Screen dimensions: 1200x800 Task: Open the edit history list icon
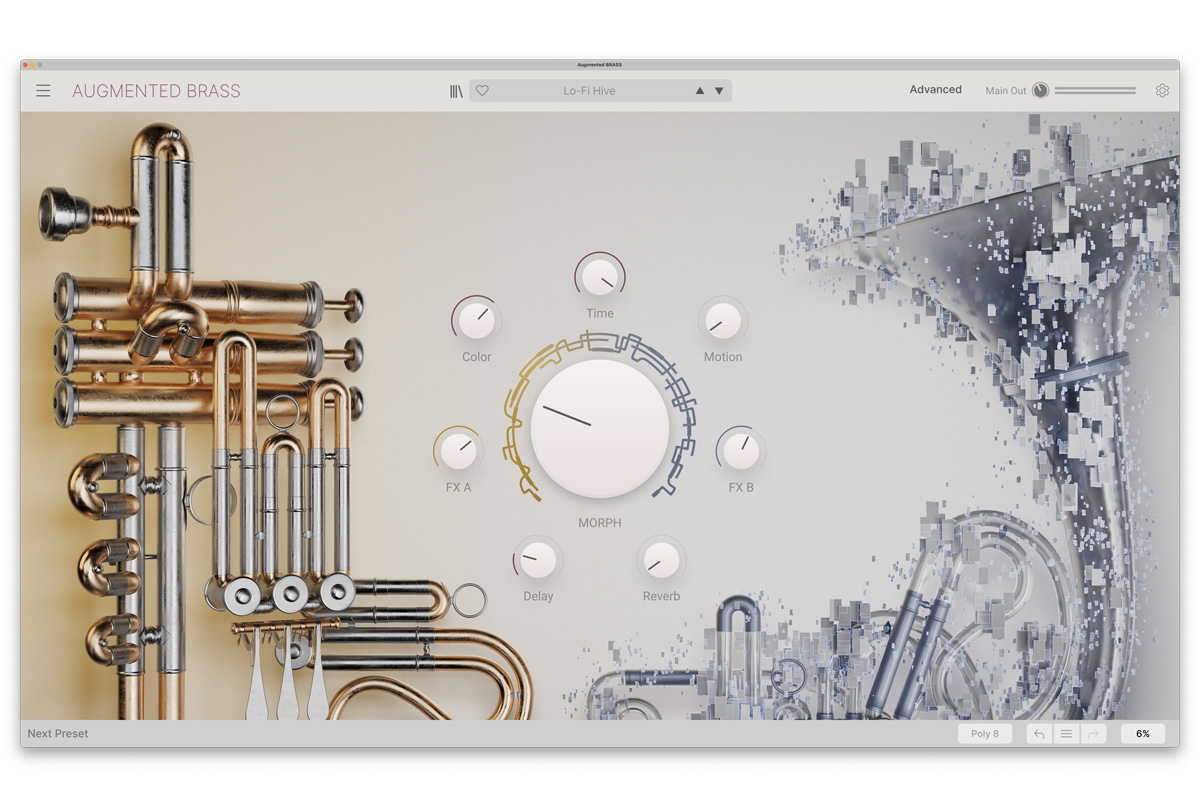point(1066,734)
